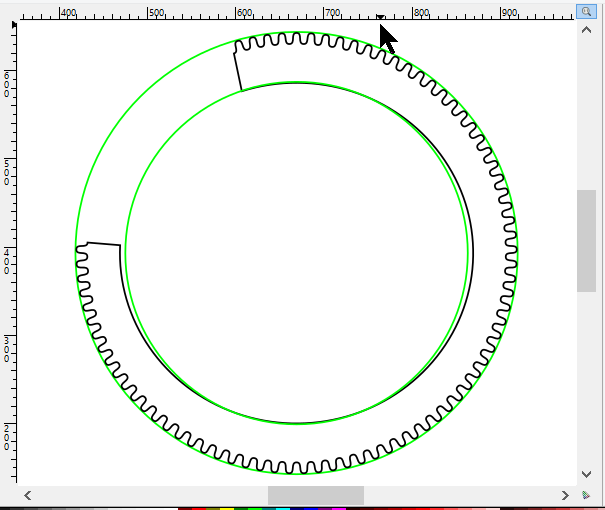Click the horizontal scrollbar thumb
Screen dimensions: 605x510
pyautogui.click(x=315, y=495)
